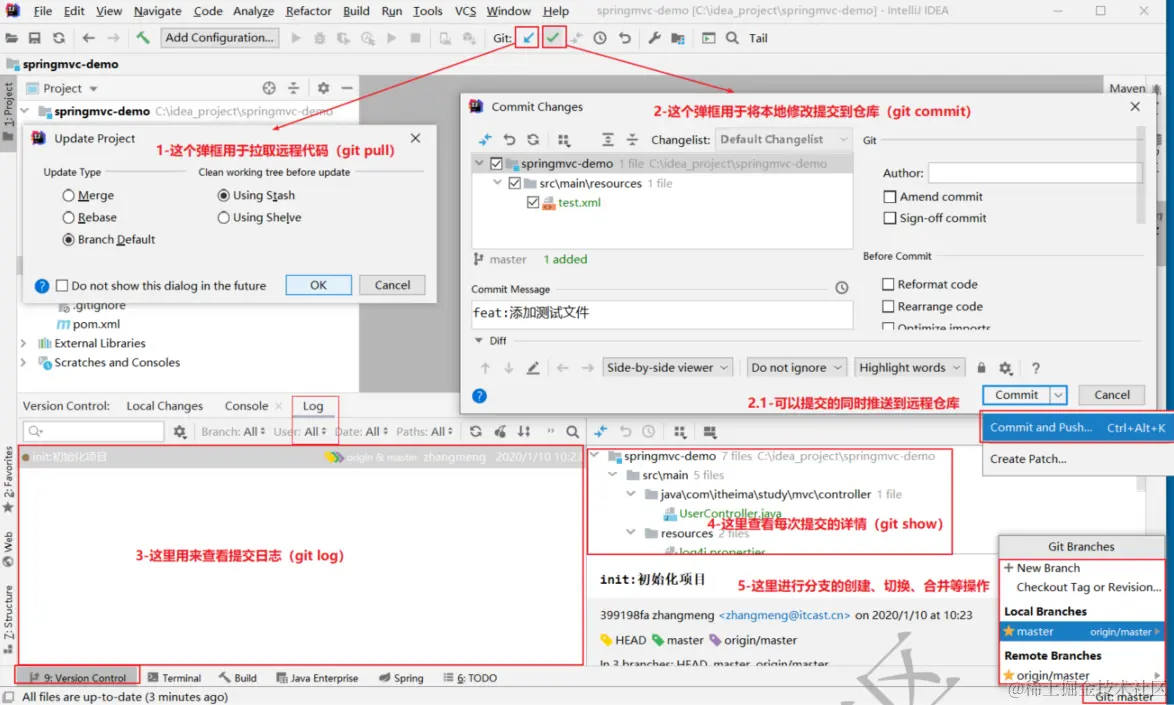
Task: Open the Highlight words dropdown
Action: click(909, 367)
